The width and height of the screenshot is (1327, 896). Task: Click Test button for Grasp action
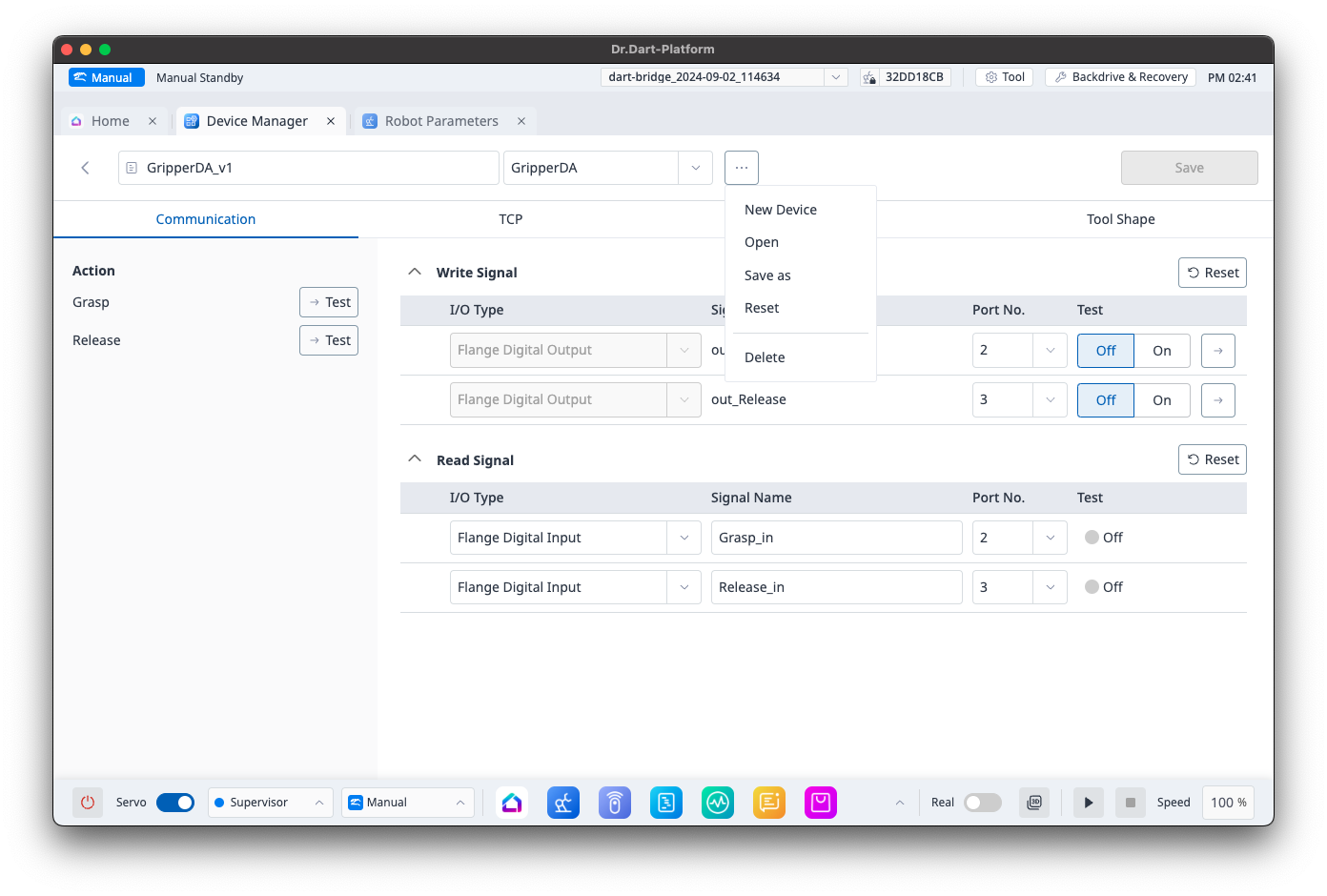click(x=329, y=302)
